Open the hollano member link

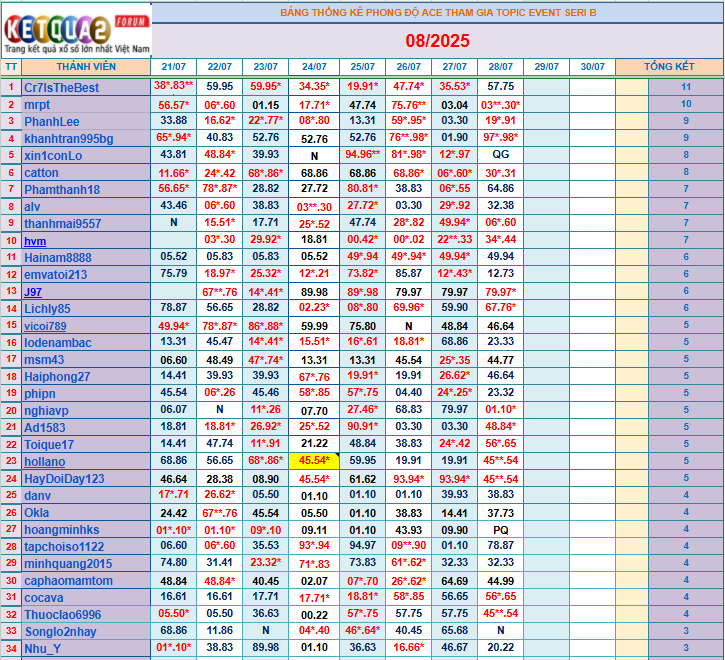click(x=44, y=462)
